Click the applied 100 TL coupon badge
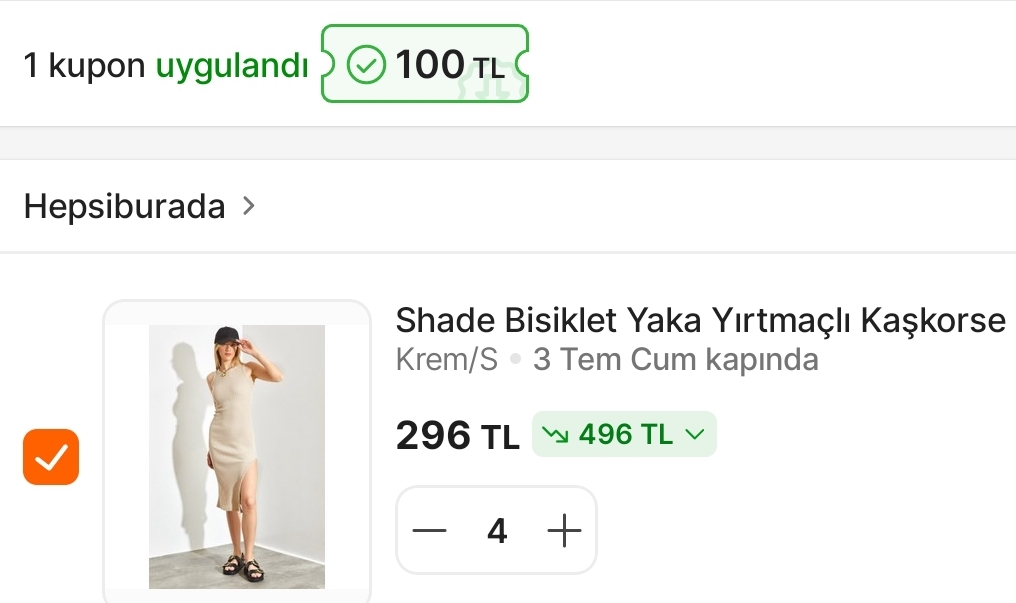The height and width of the screenshot is (603, 1016). (425, 63)
